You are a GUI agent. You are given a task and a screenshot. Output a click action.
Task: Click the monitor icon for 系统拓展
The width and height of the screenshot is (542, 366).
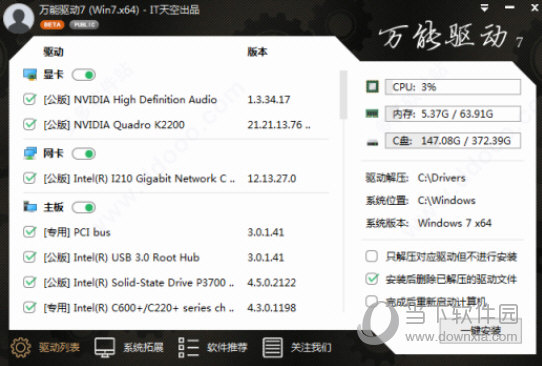[x=105, y=347]
